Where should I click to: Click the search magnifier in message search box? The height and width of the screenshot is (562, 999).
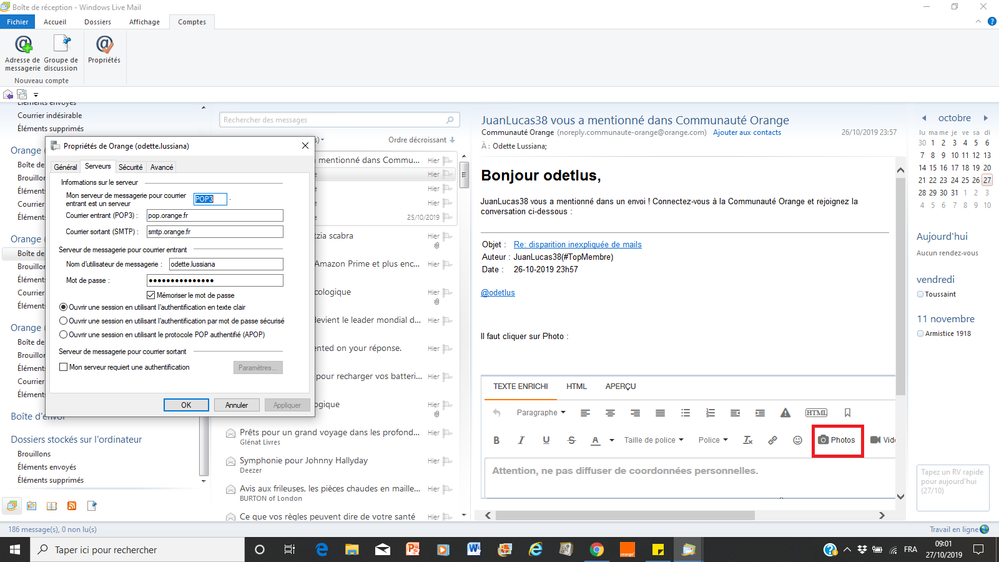pos(450,120)
